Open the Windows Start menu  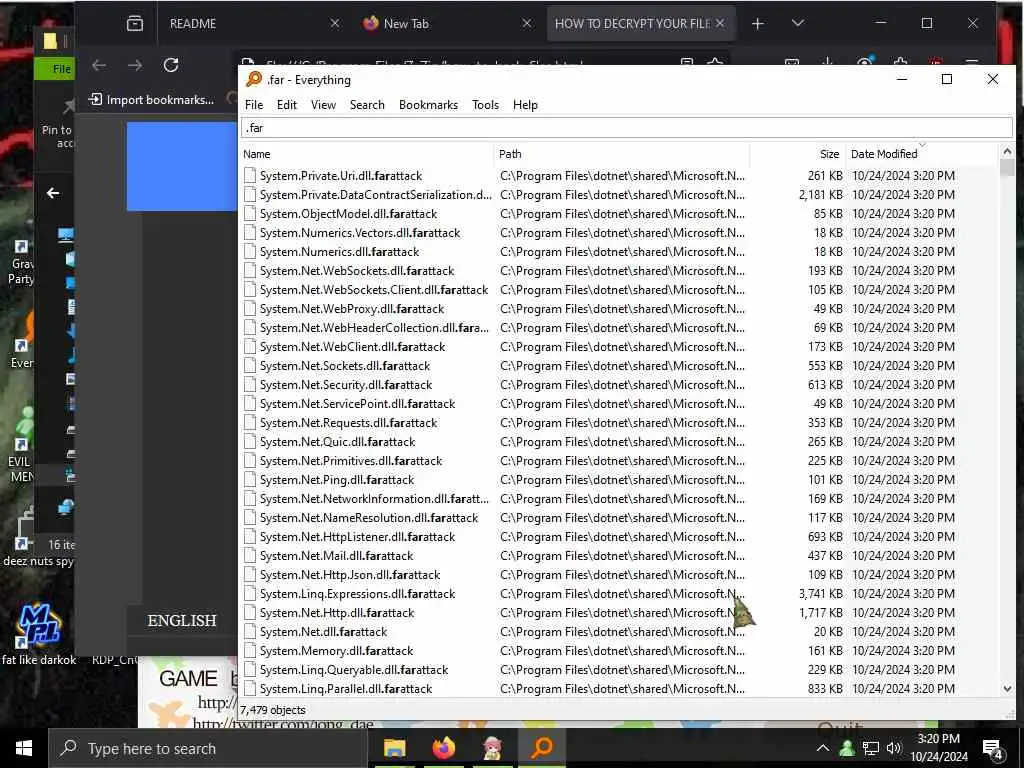pyautogui.click(x=24, y=748)
